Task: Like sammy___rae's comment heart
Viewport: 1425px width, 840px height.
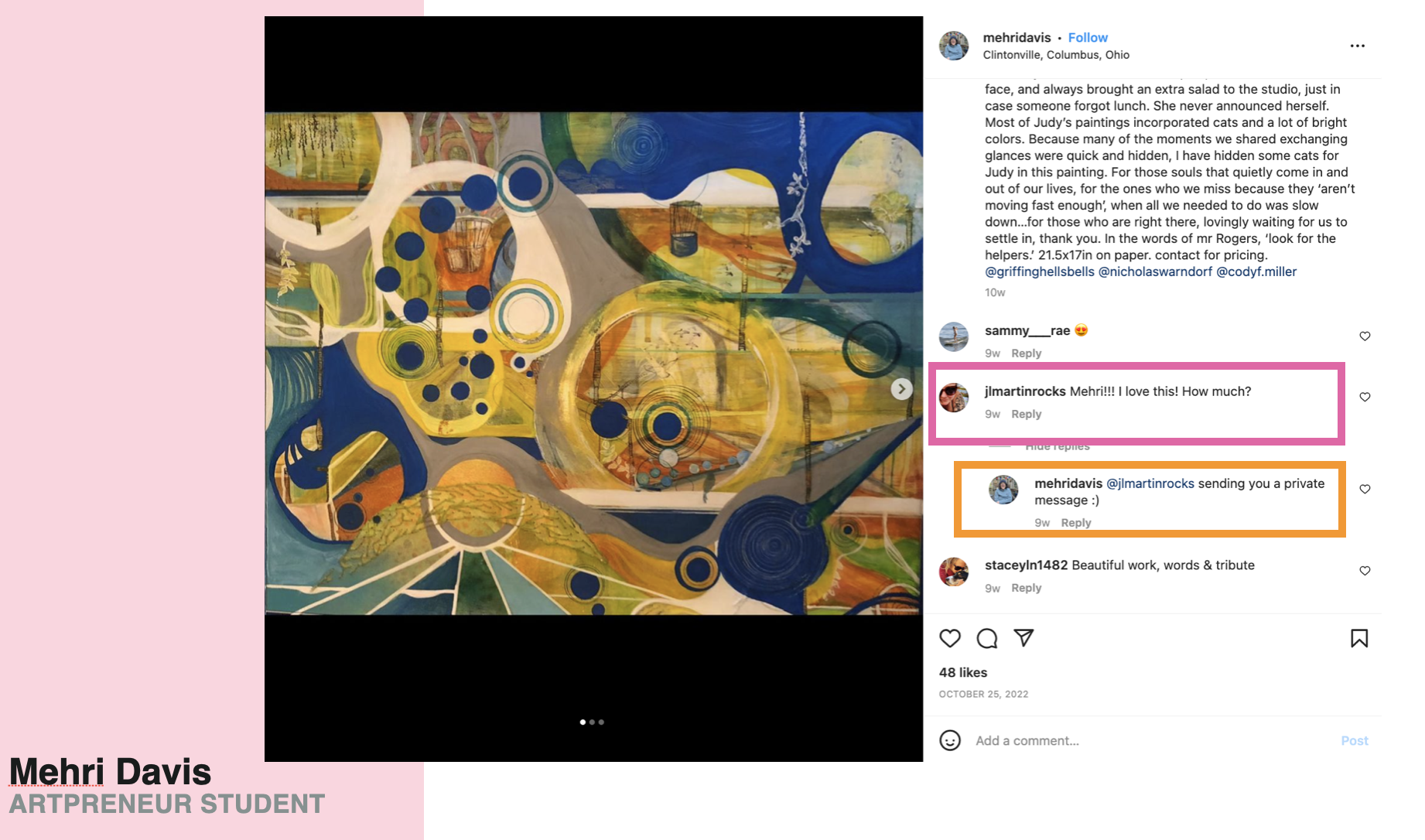Action: point(1365,336)
